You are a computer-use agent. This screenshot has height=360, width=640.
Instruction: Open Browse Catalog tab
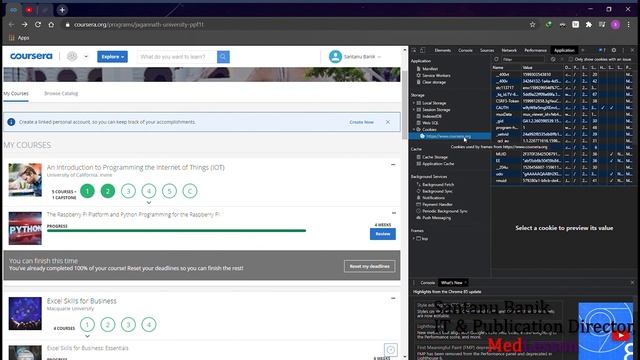pyautogui.click(x=61, y=93)
